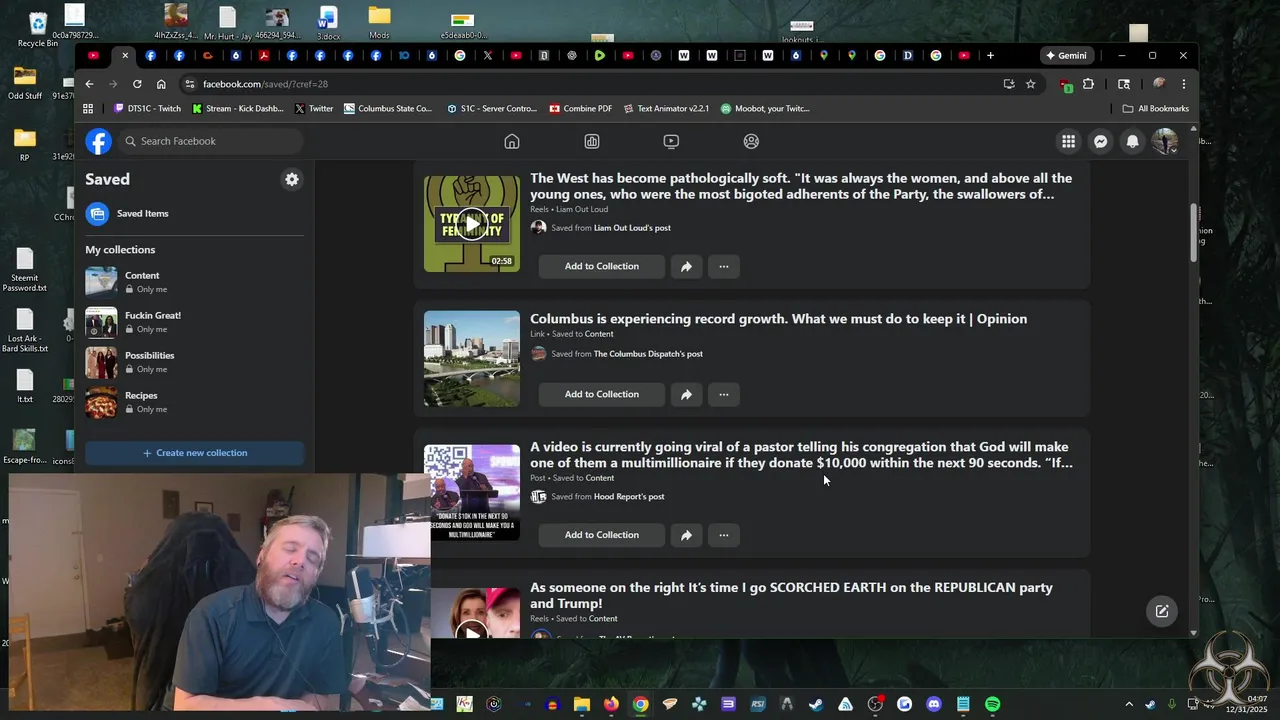Open DTS1C - Twitch bookmark

(146, 108)
